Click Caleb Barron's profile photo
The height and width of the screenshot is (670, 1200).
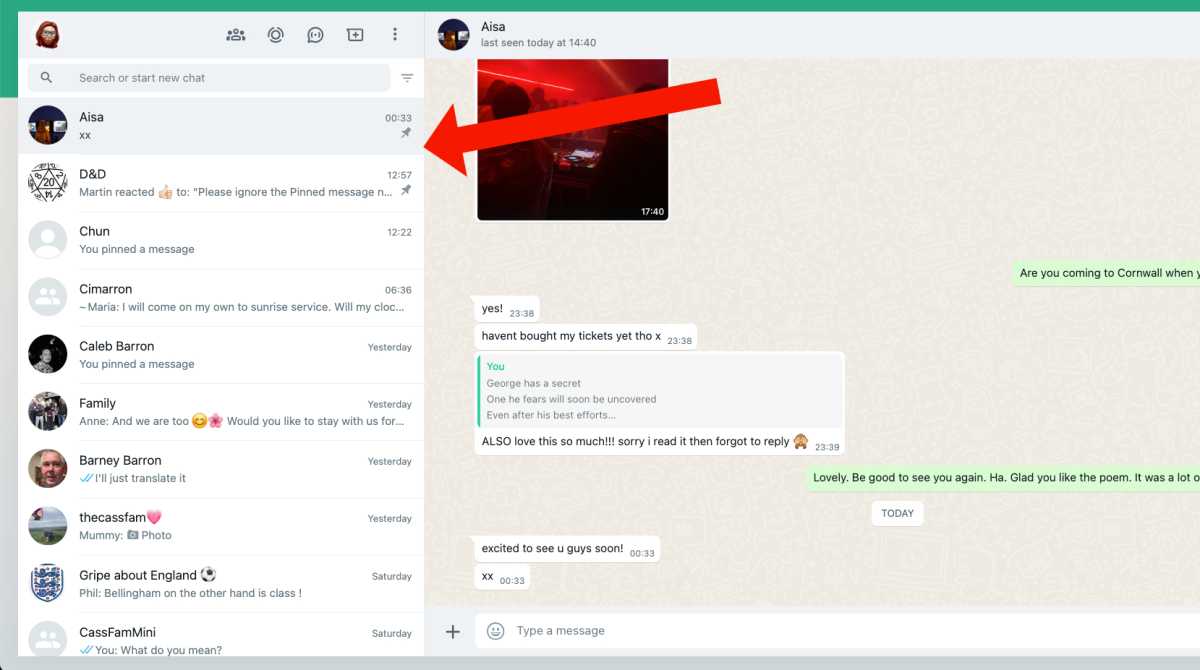(48, 355)
